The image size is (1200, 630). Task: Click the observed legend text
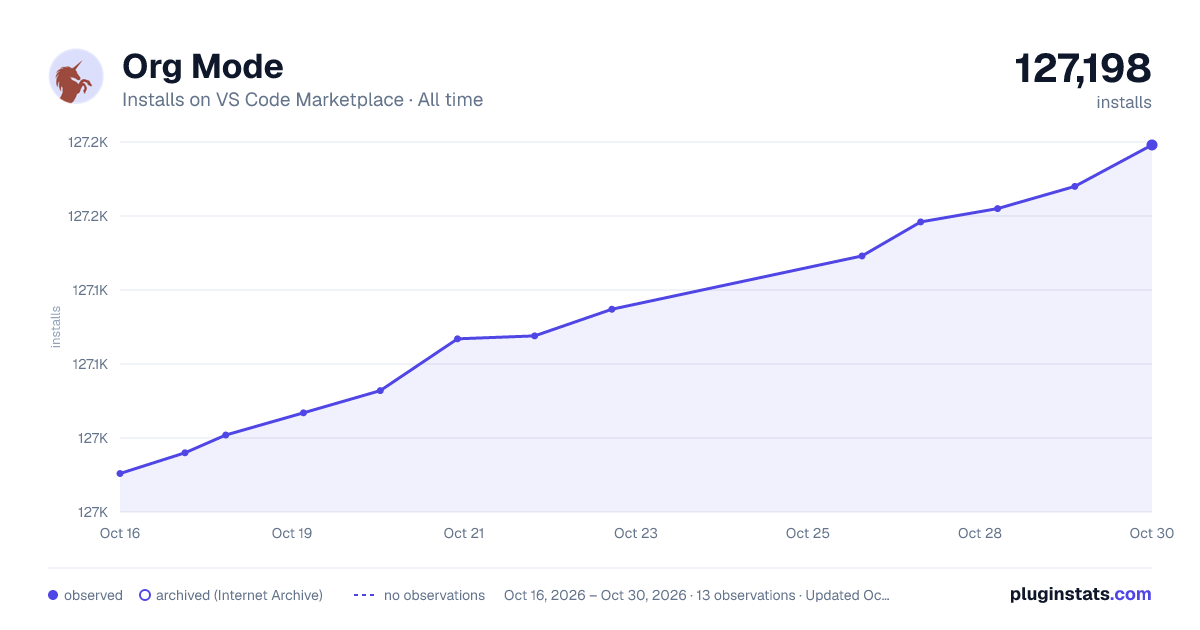[x=93, y=595]
